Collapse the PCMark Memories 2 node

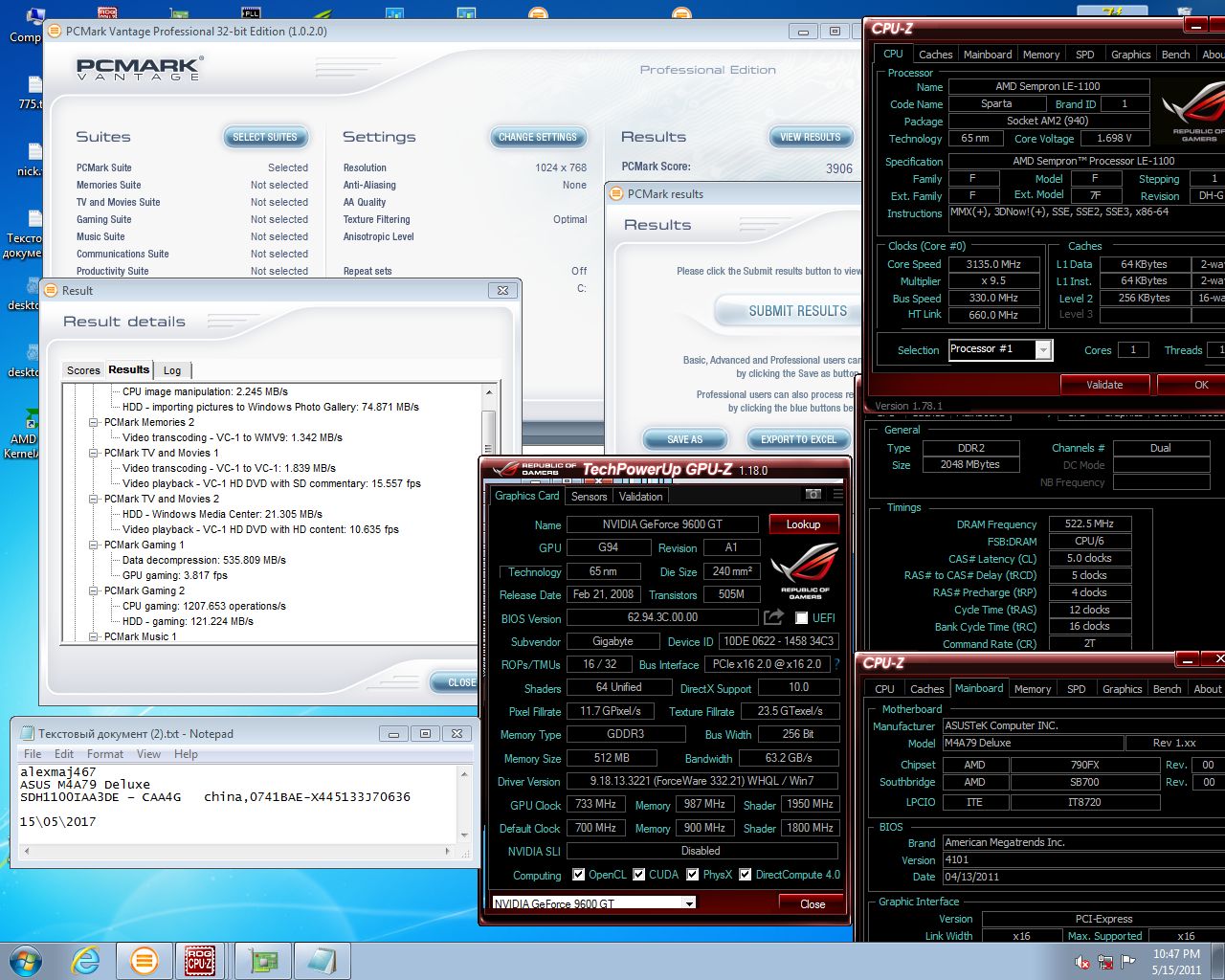pyautogui.click(x=94, y=422)
